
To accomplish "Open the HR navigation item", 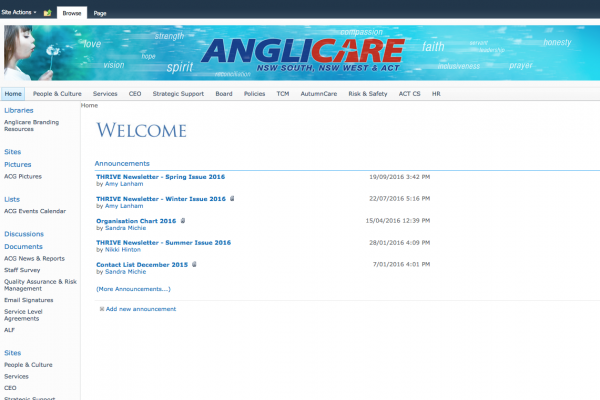I will click(436, 94).
